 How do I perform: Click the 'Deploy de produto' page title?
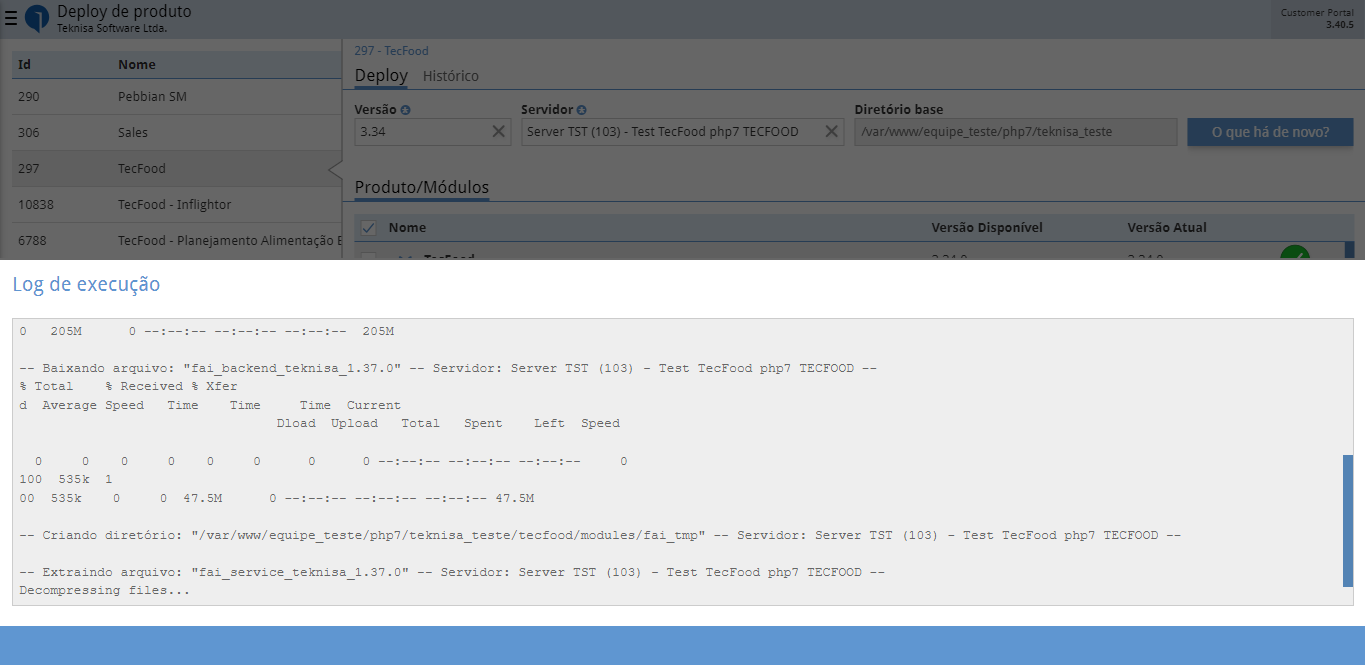coord(124,12)
